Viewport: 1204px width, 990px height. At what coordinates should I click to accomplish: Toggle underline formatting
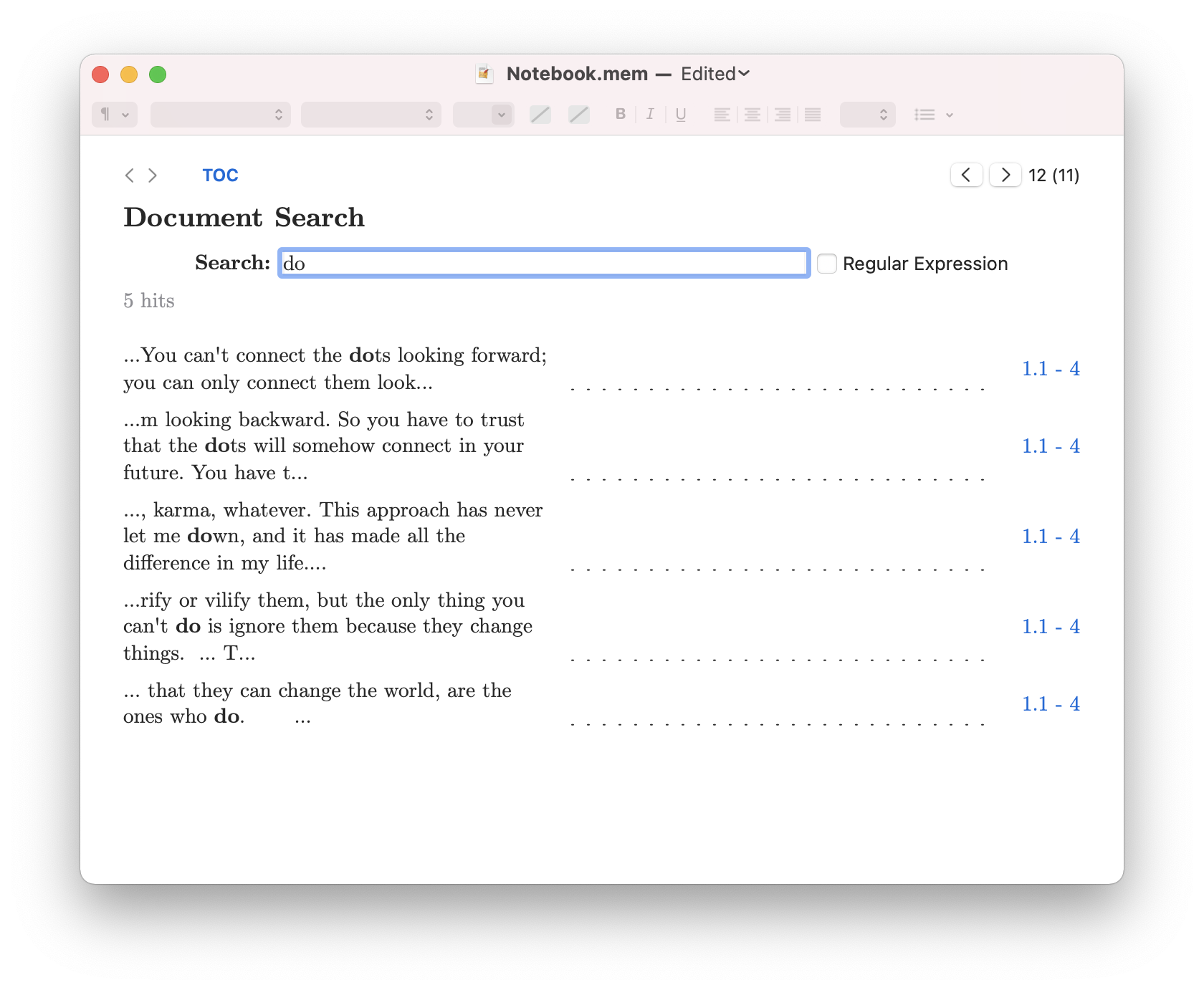pyautogui.click(x=681, y=114)
